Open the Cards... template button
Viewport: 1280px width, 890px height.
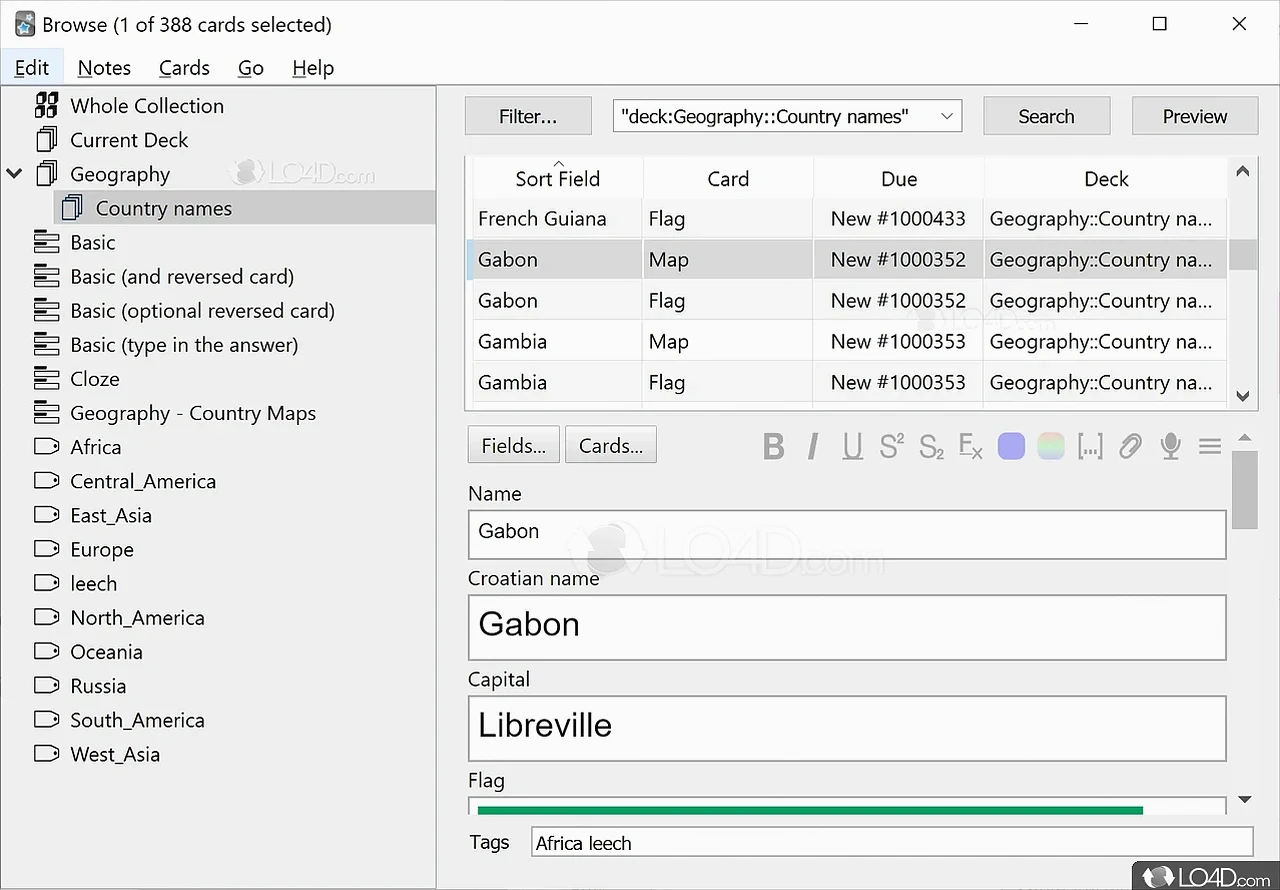coord(611,446)
